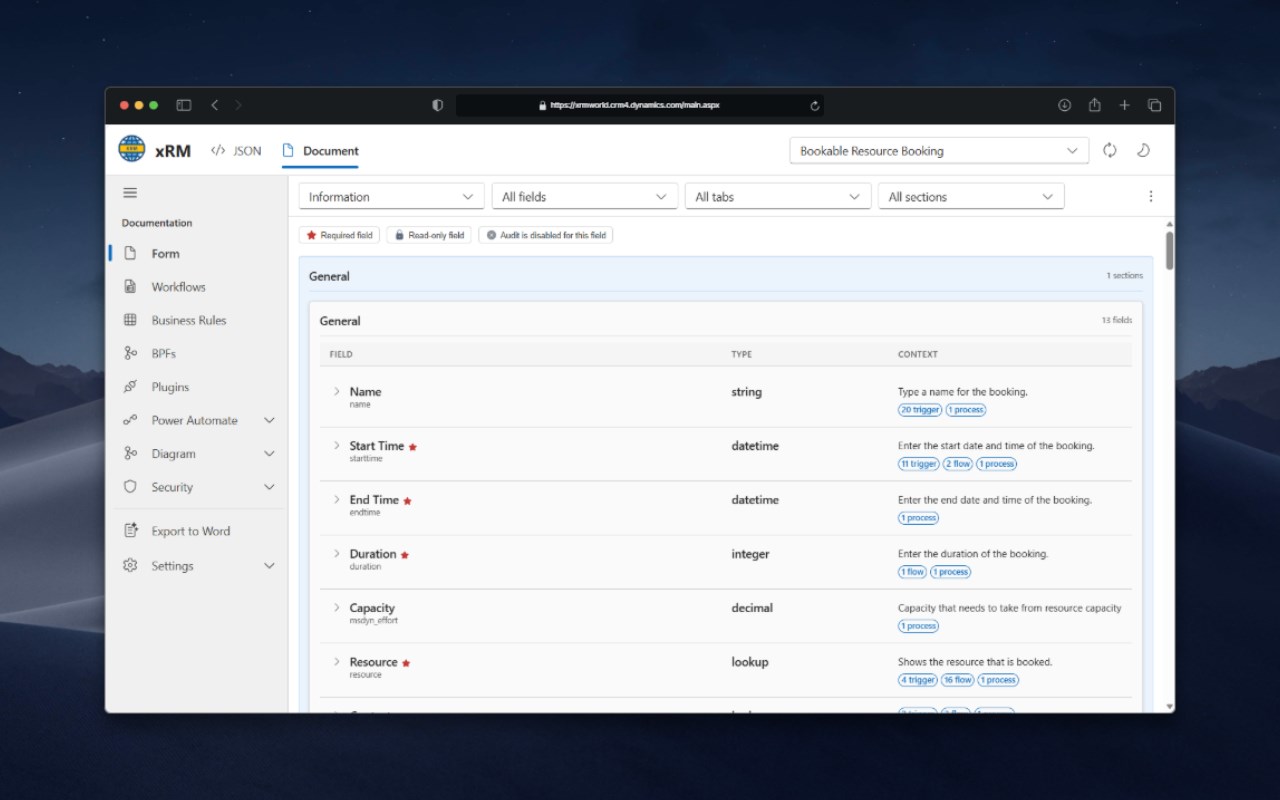Switch to the Document tab

pos(321,151)
